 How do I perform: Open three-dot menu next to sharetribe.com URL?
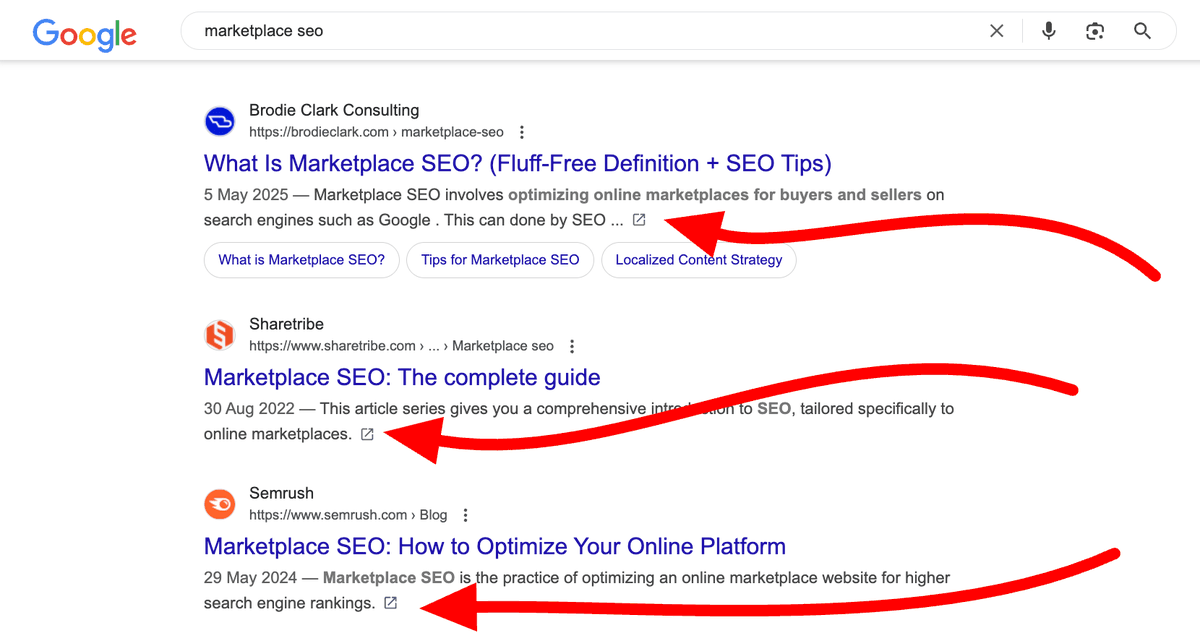(572, 346)
